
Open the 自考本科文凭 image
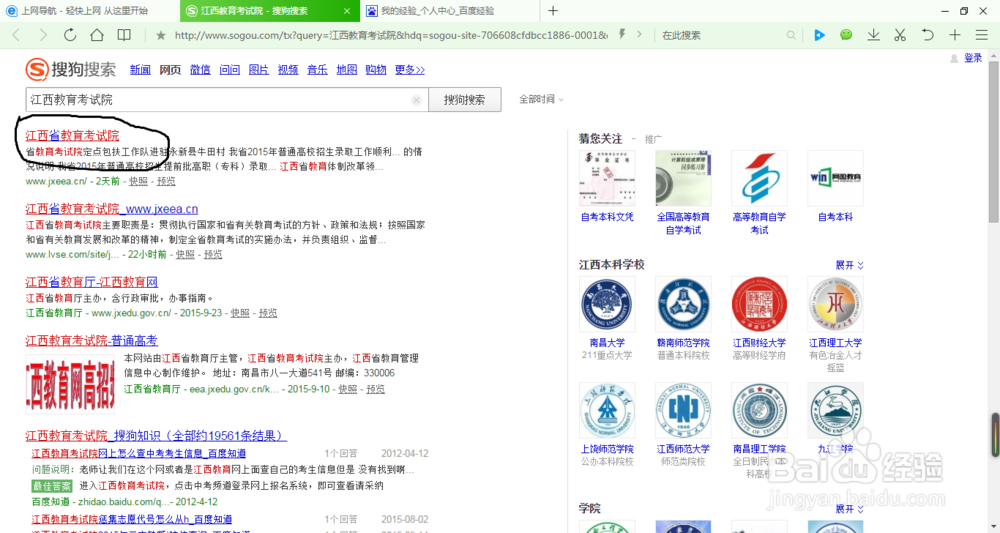(607, 179)
